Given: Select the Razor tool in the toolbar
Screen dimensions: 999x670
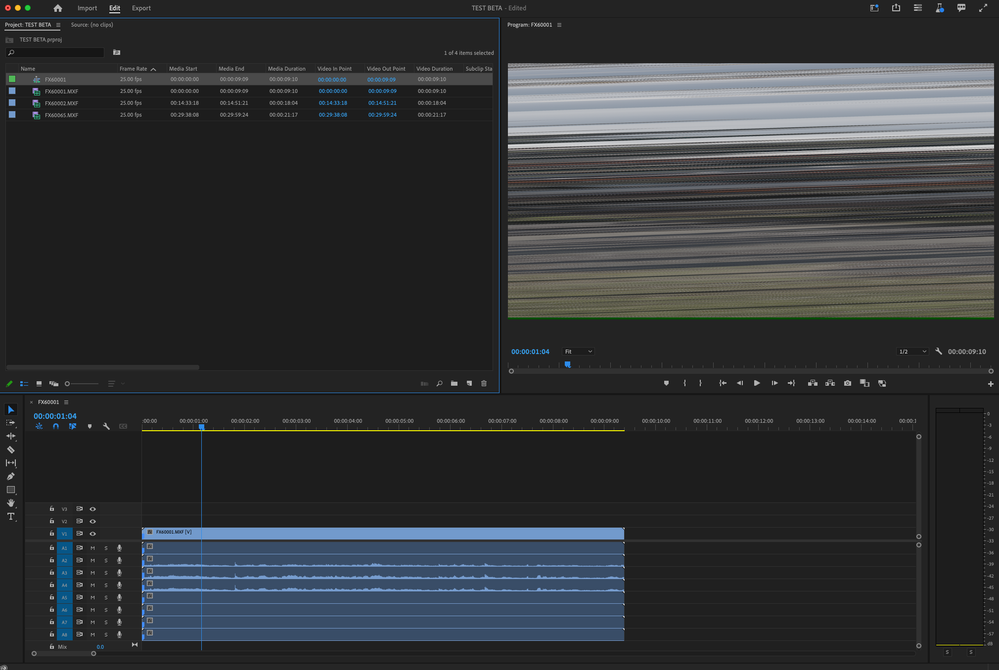Looking at the screenshot, I should (x=11, y=450).
